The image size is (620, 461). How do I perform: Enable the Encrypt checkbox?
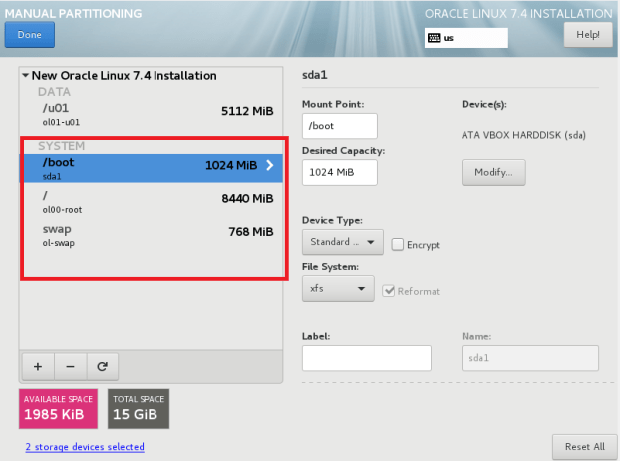coord(398,244)
